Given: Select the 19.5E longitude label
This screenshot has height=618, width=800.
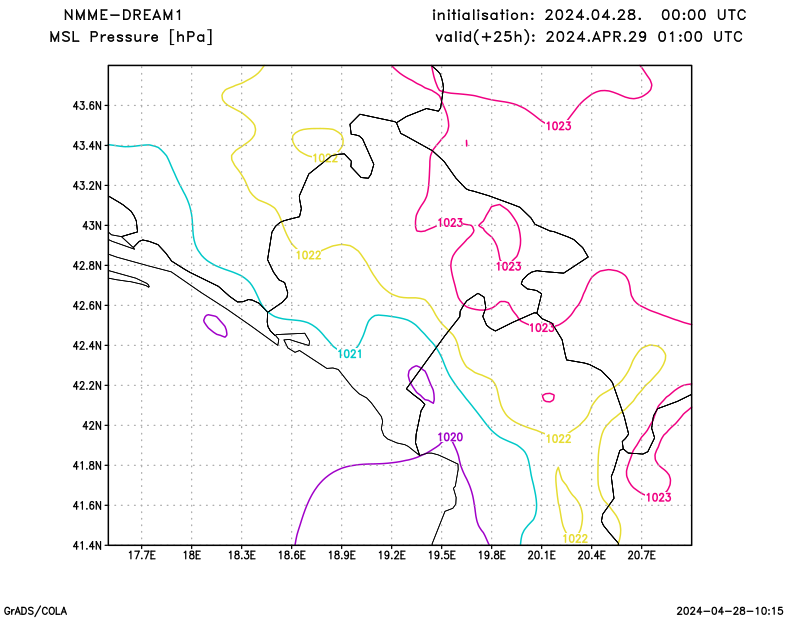Looking at the screenshot, I should [x=442, y=556].
